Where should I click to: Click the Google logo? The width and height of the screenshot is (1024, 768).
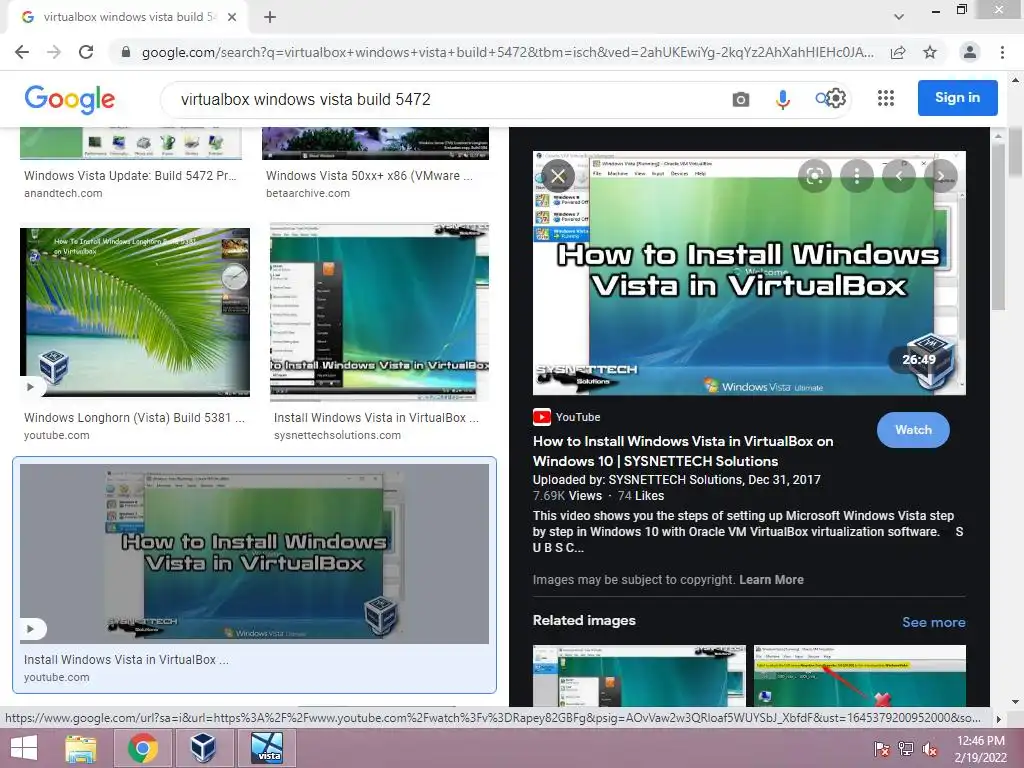coord(70,99)
